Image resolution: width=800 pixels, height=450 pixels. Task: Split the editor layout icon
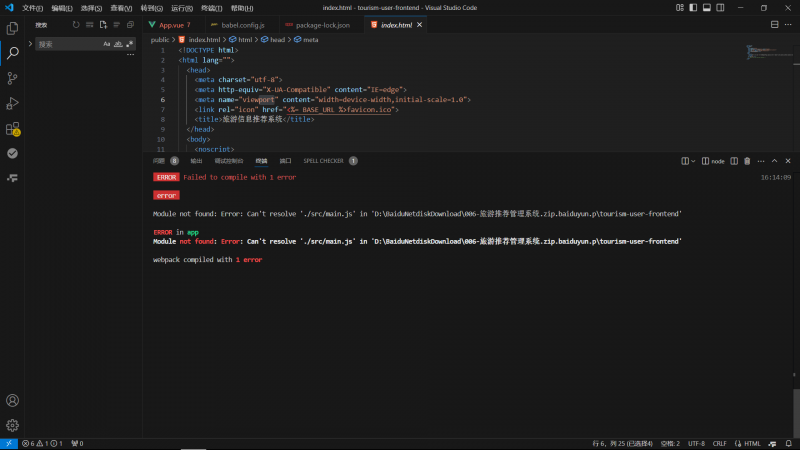coord(774,24)
